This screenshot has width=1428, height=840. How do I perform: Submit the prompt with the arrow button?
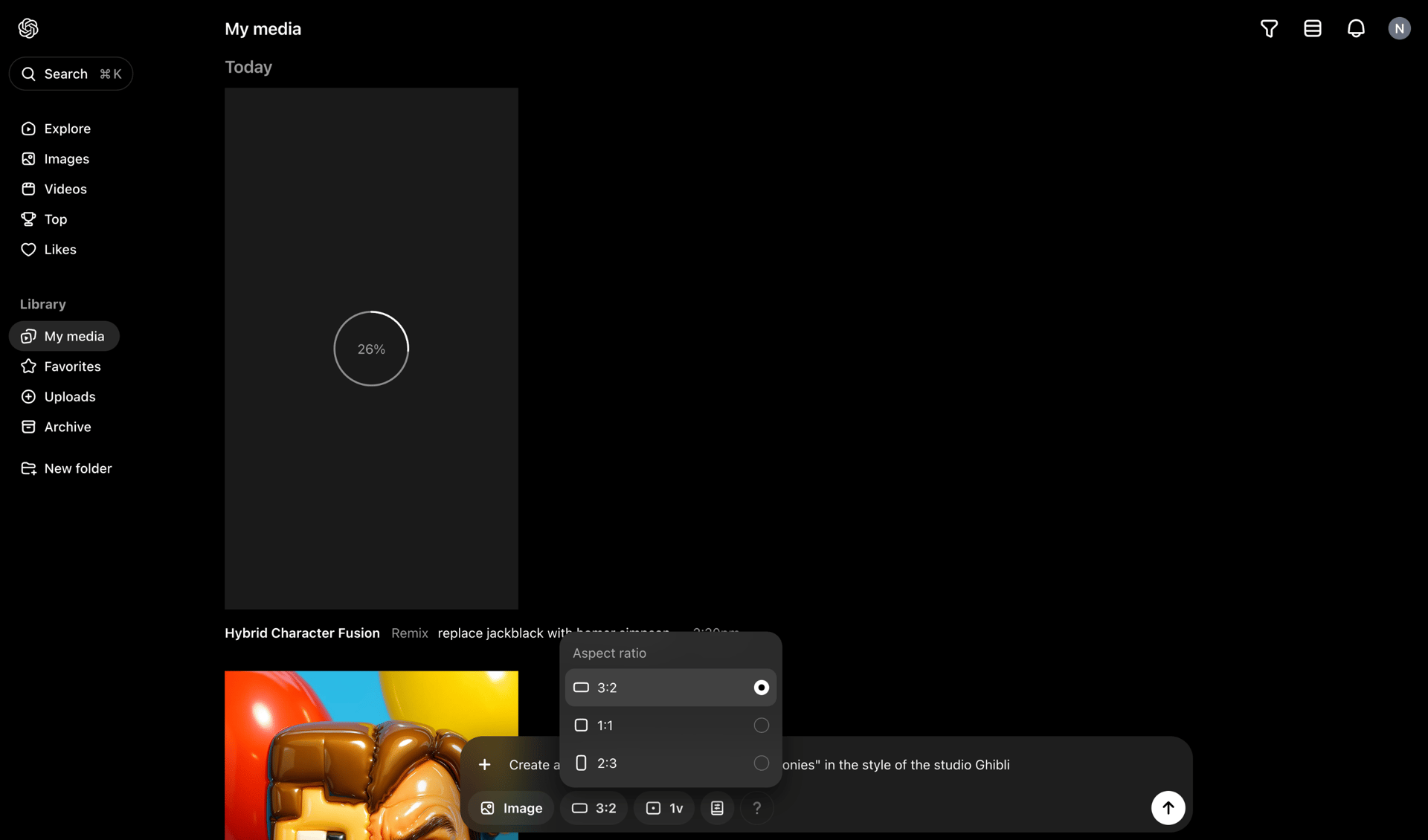tap(1167, 808)
